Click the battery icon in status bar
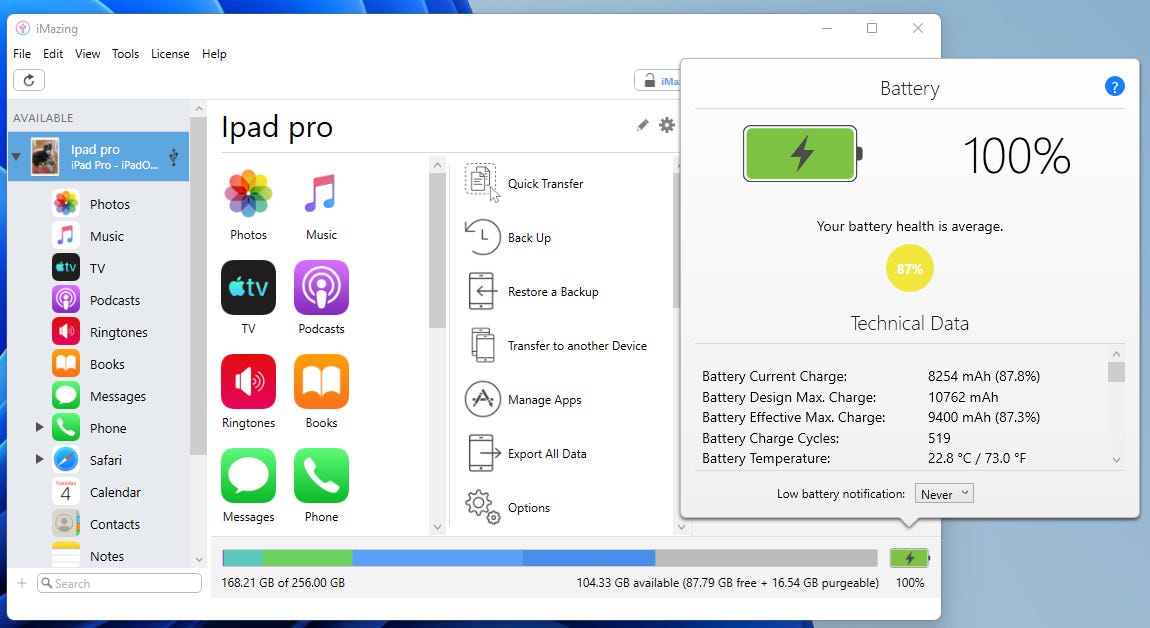This screenshot has height=628, width=1150. pos(909,558)
